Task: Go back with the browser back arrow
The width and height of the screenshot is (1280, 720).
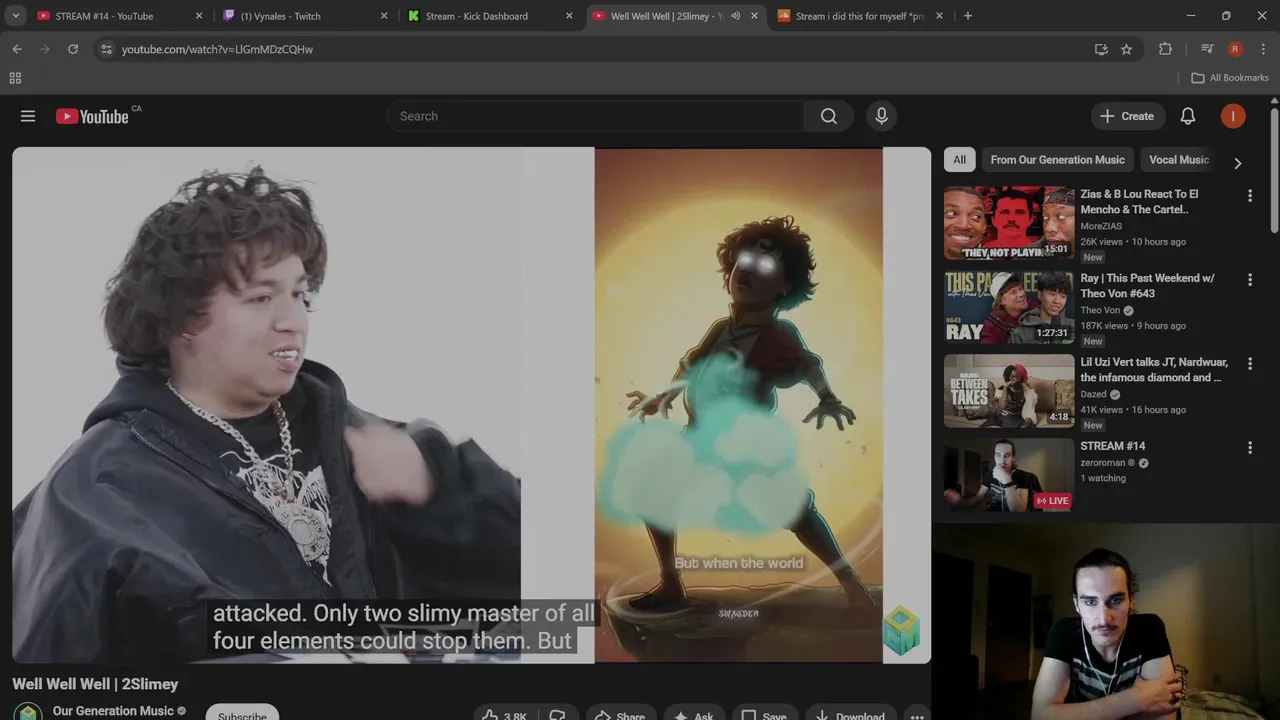Action: point(17,49)
